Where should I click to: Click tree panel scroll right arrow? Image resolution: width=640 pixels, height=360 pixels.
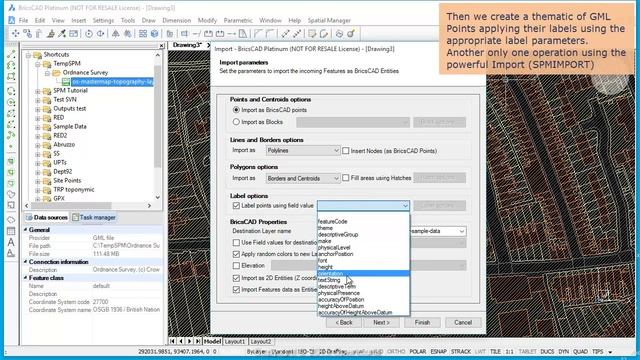(x=149, y=206)
